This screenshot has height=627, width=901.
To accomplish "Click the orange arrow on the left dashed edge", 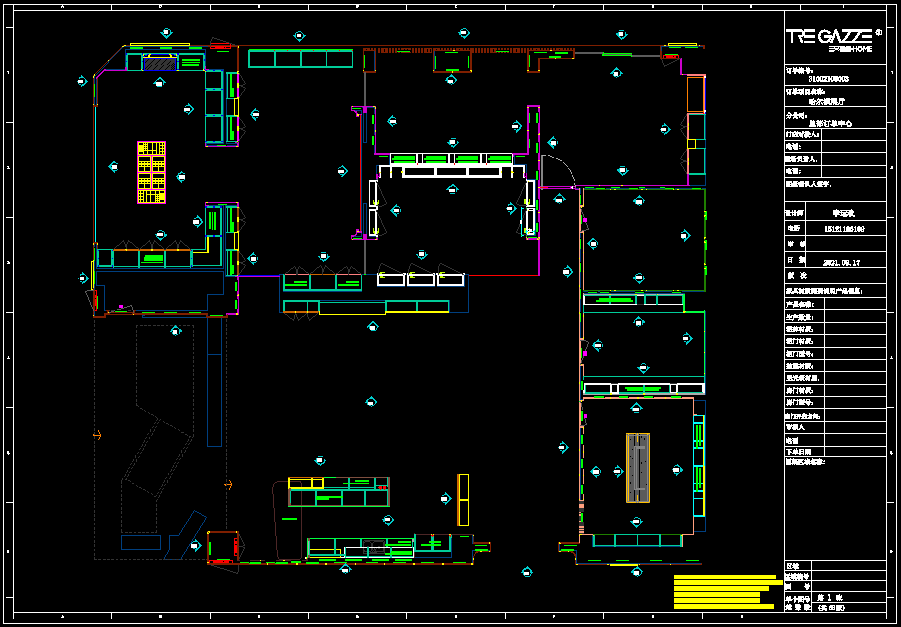I will 97,434.
